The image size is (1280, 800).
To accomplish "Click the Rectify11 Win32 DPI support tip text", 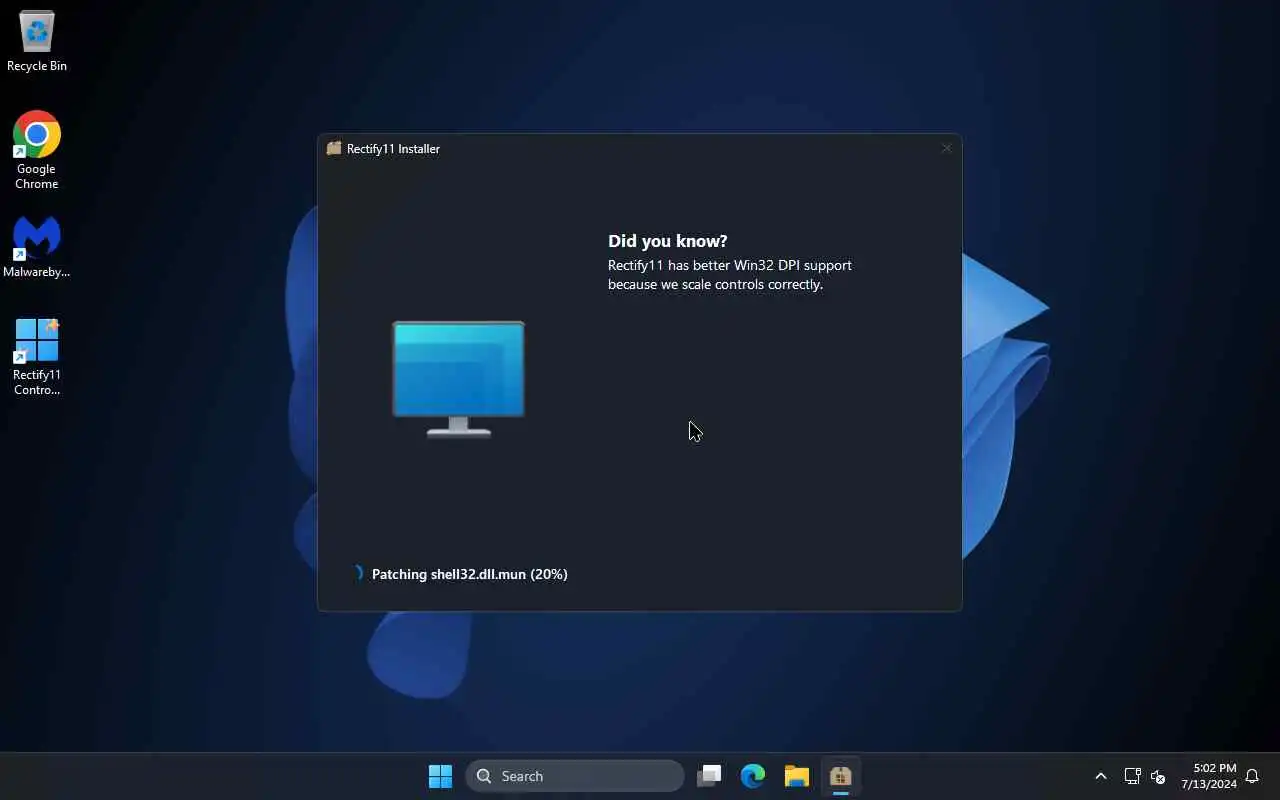I will [730, 275].
